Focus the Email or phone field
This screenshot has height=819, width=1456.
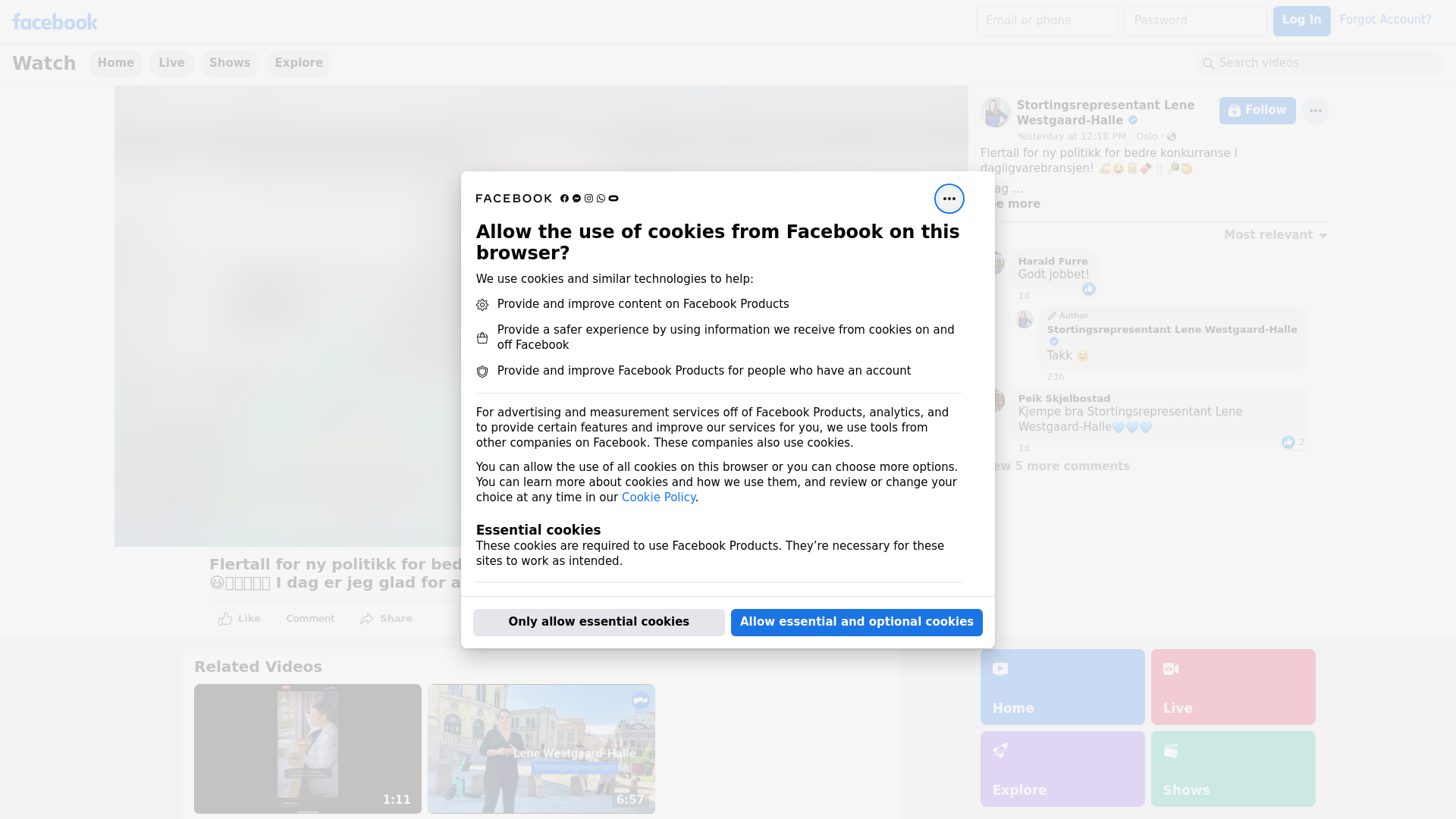[1046, 20]
